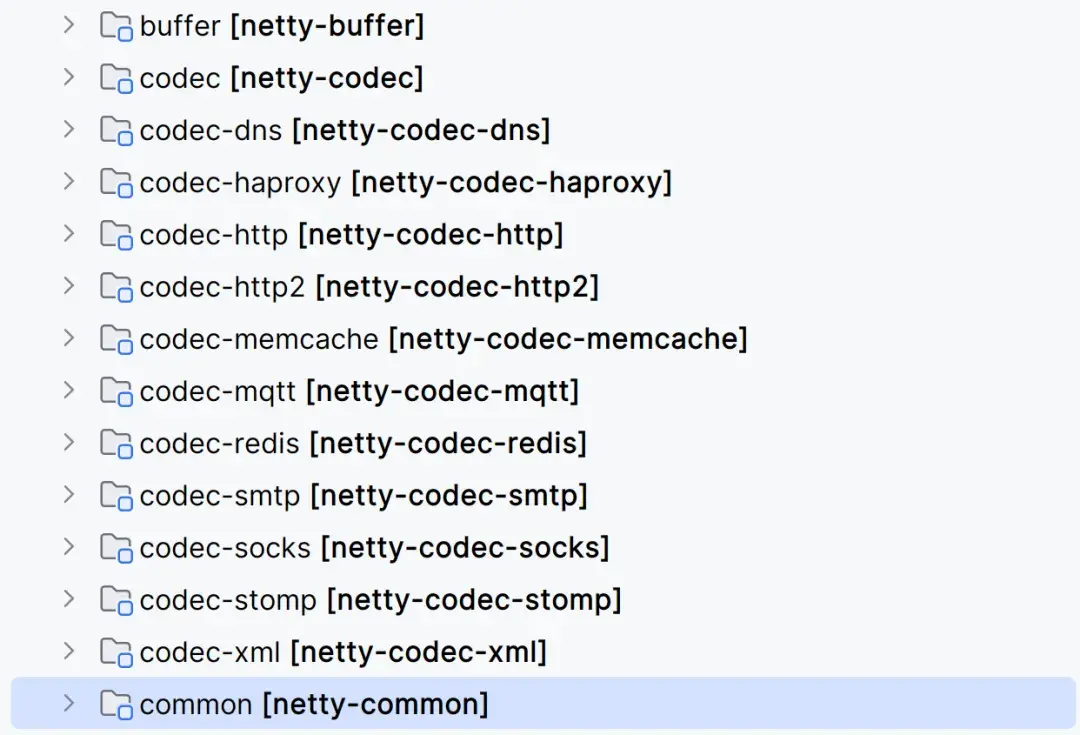Expand the codec-http2 tree node
Screen dimensions: 1080x735
pyautogui.click(x=68, y=286)
